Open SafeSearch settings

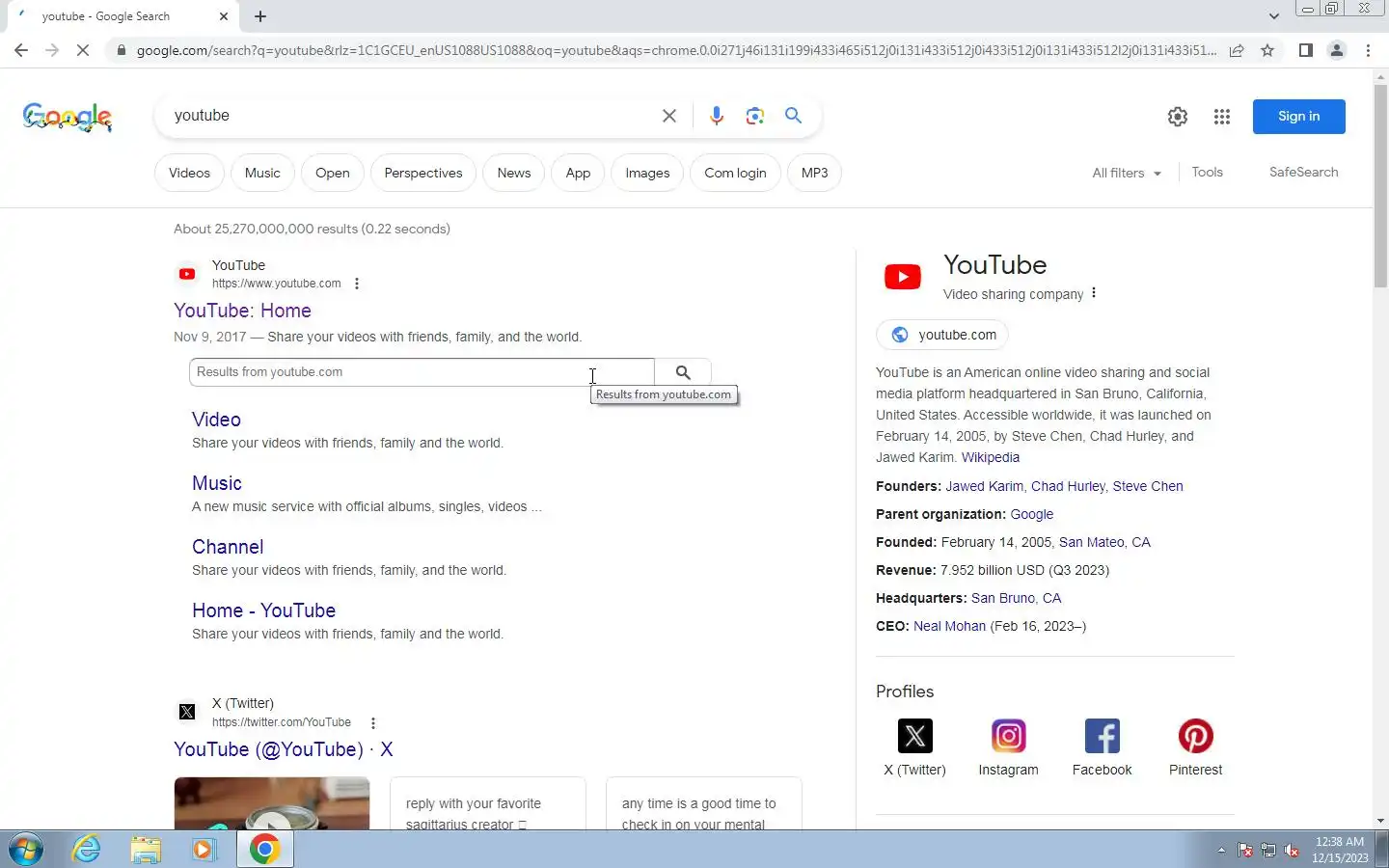[1303, 172]
